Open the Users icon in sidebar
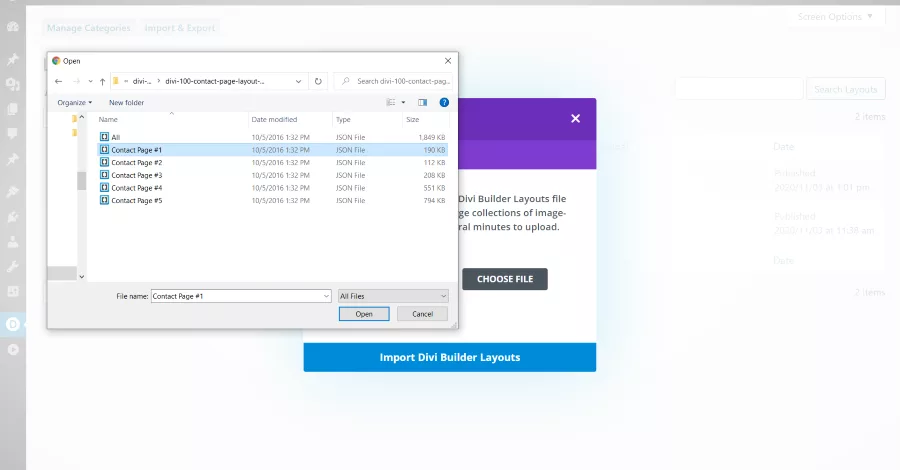 (13, 242)
